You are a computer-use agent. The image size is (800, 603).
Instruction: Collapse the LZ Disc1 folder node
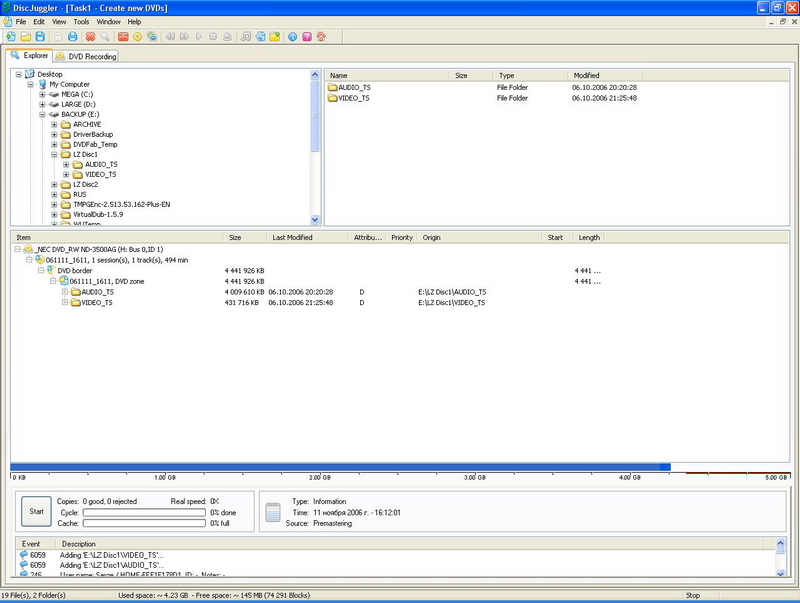[54, 155]
